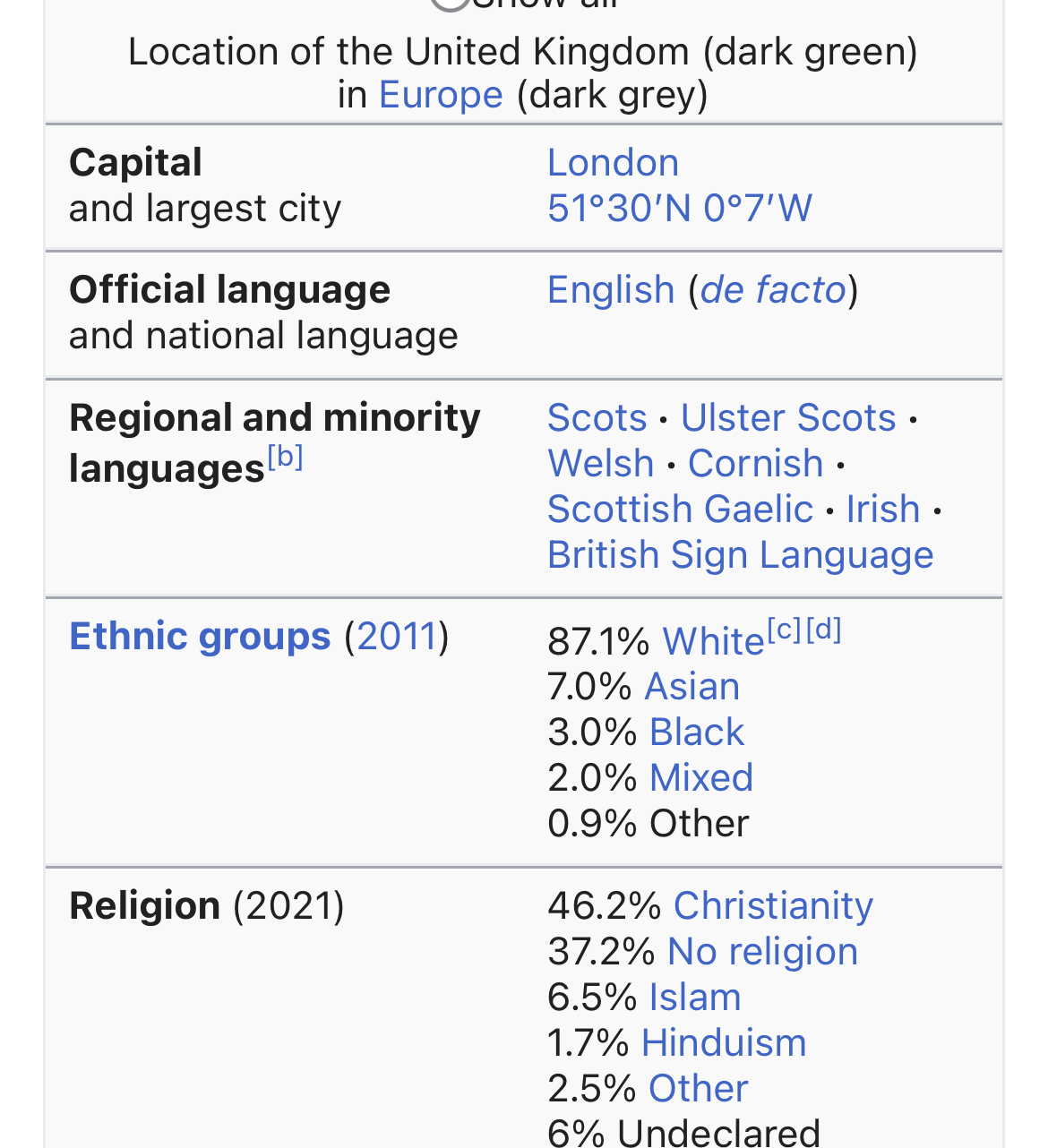This screenshot has height=1148, width=1048.
Task: Open footnote [d] after White
Action: (823, 630)
